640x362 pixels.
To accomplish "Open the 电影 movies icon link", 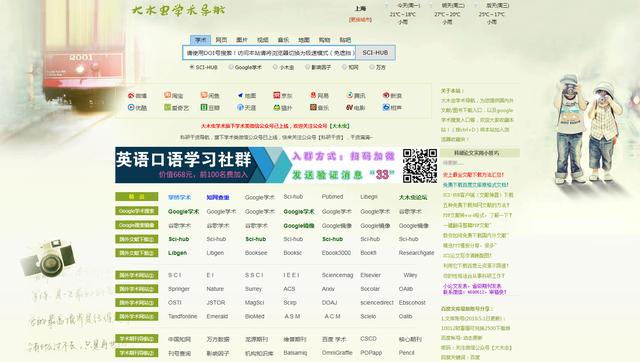I will pos(356,108).
